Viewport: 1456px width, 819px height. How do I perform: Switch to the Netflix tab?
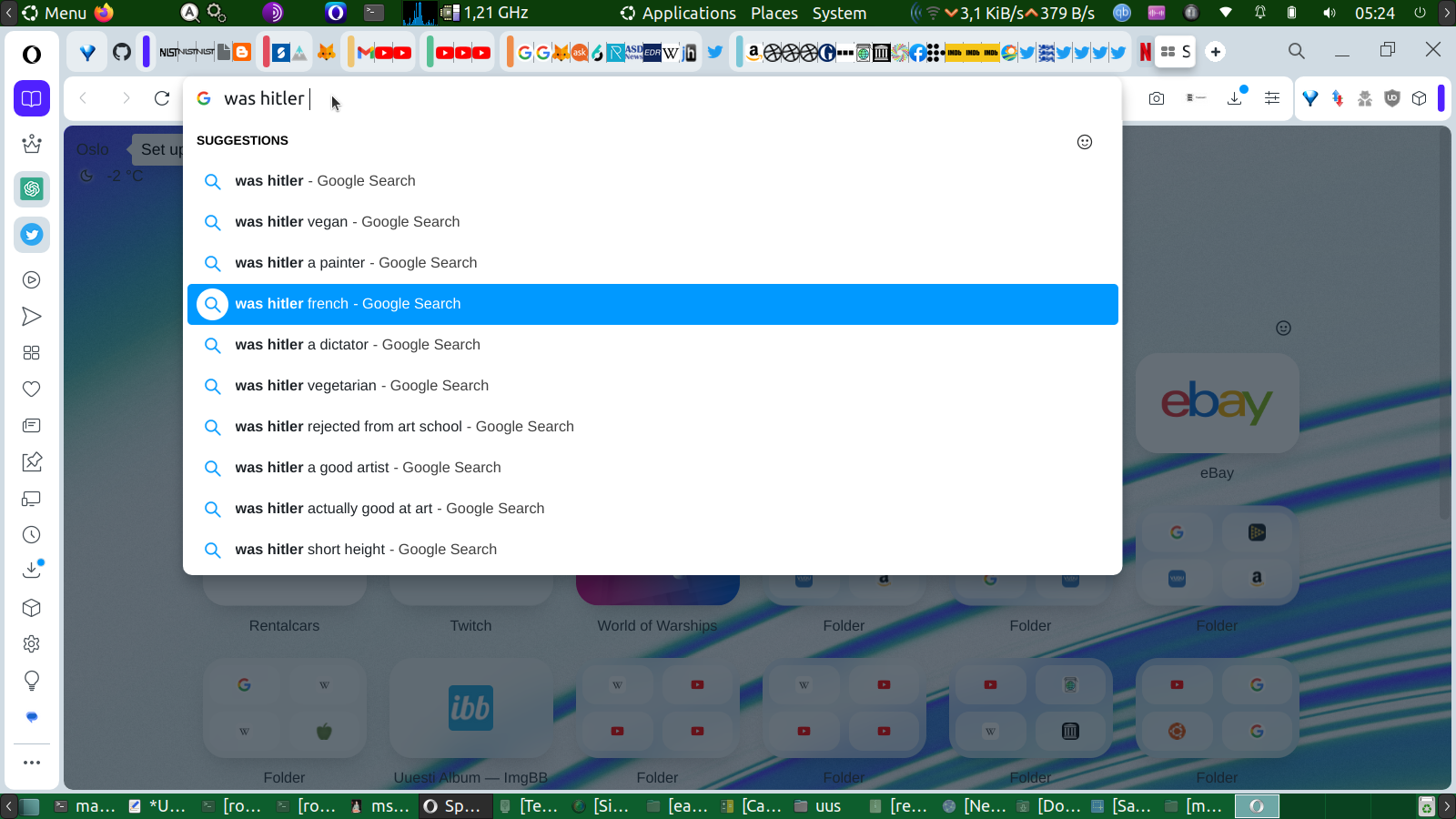coord(1145,52)
